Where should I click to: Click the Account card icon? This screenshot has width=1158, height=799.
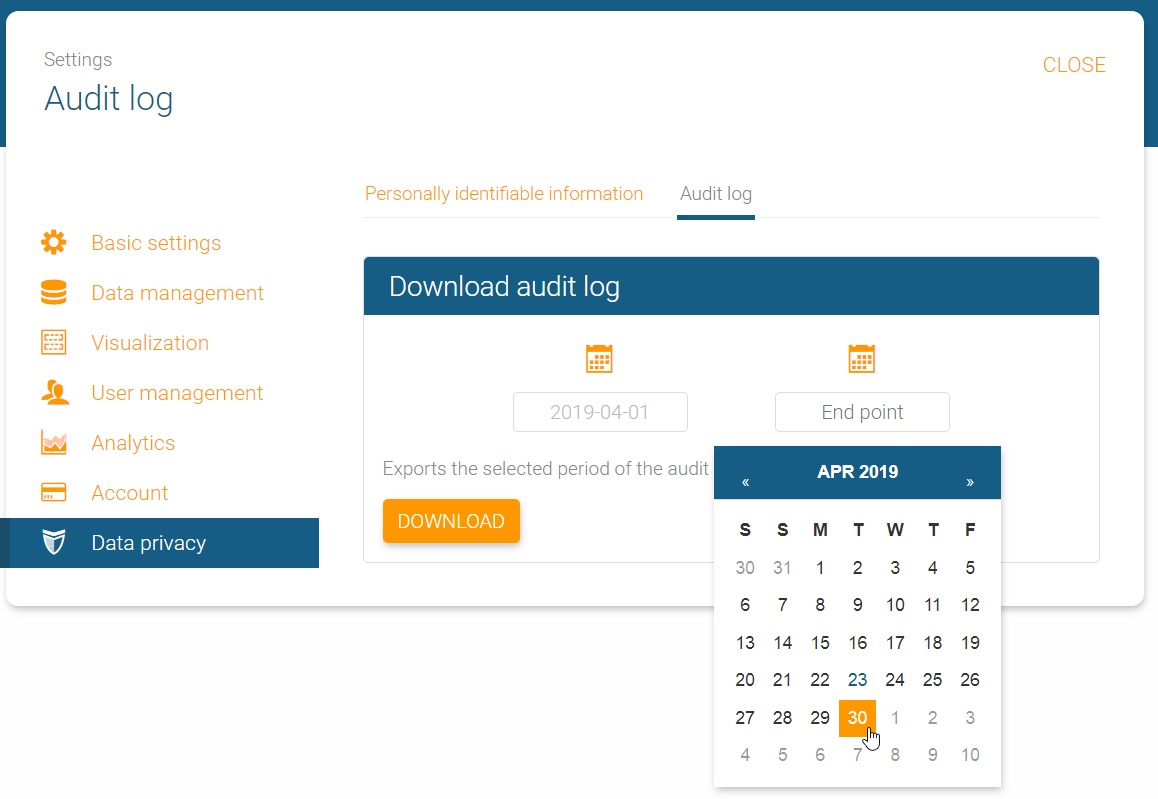point(54,493)
